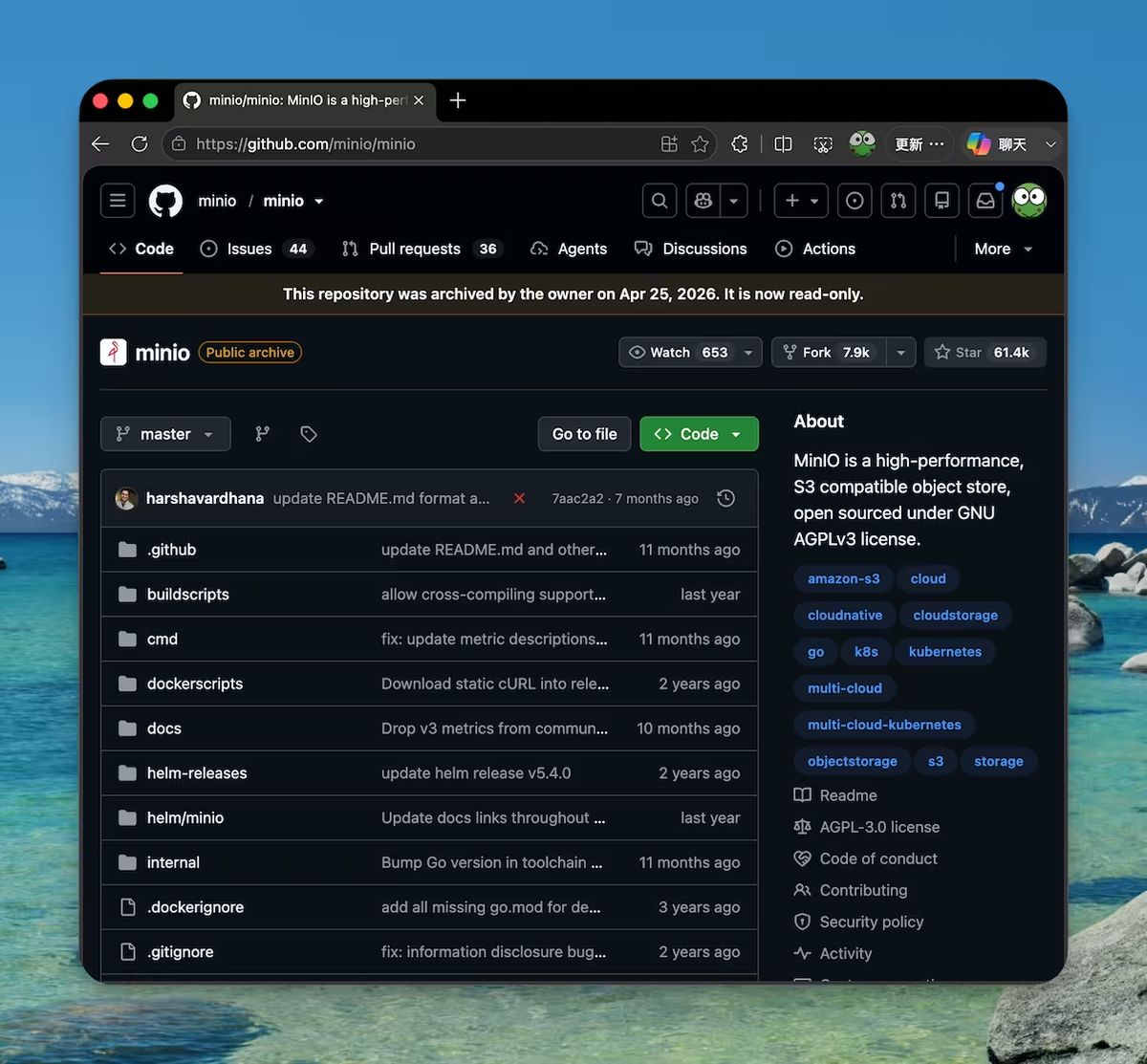
Task: Open the Pull requests tab
Action: click(x=422, y=249)
